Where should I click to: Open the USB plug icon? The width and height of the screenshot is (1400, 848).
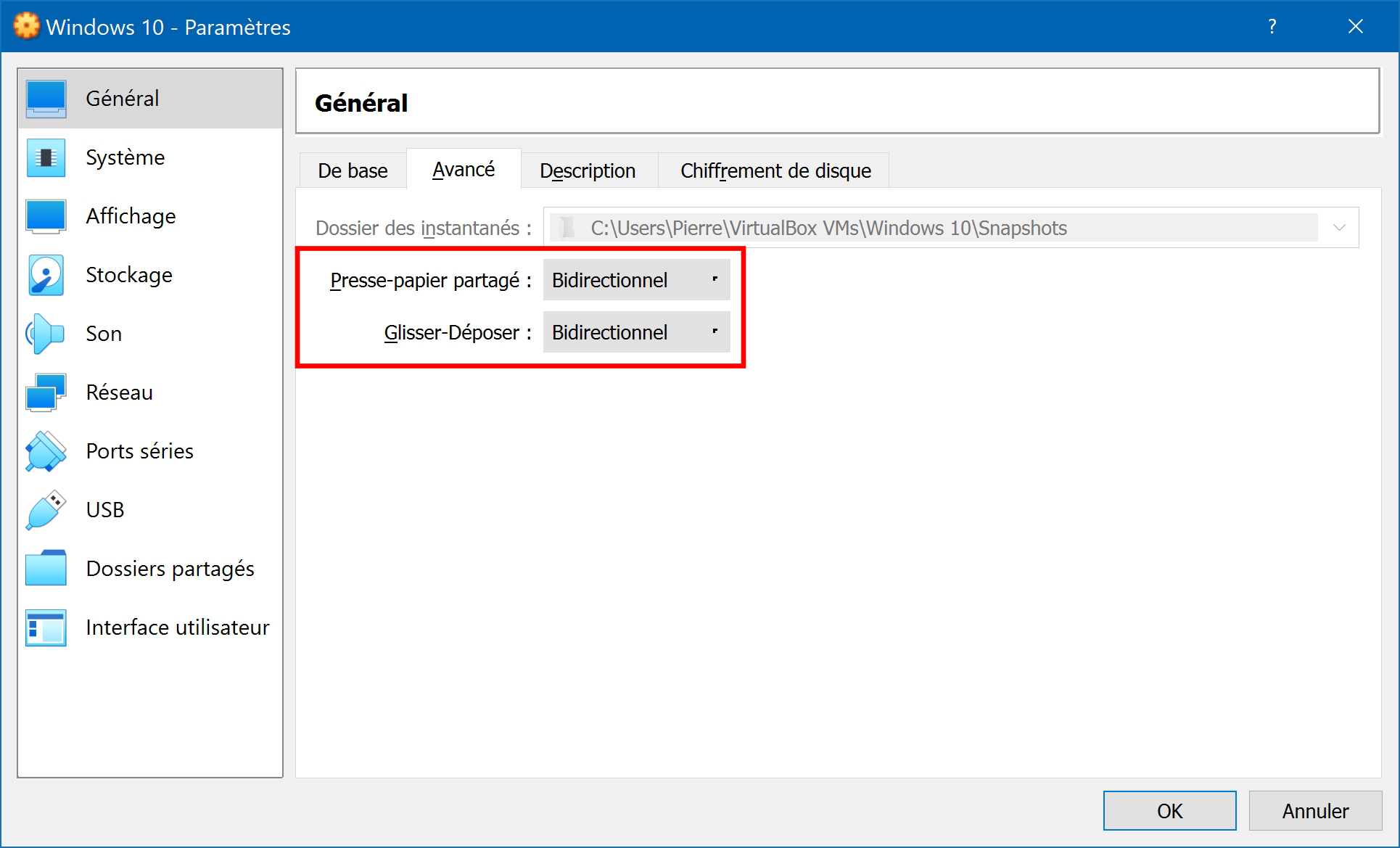click(46, 510)
